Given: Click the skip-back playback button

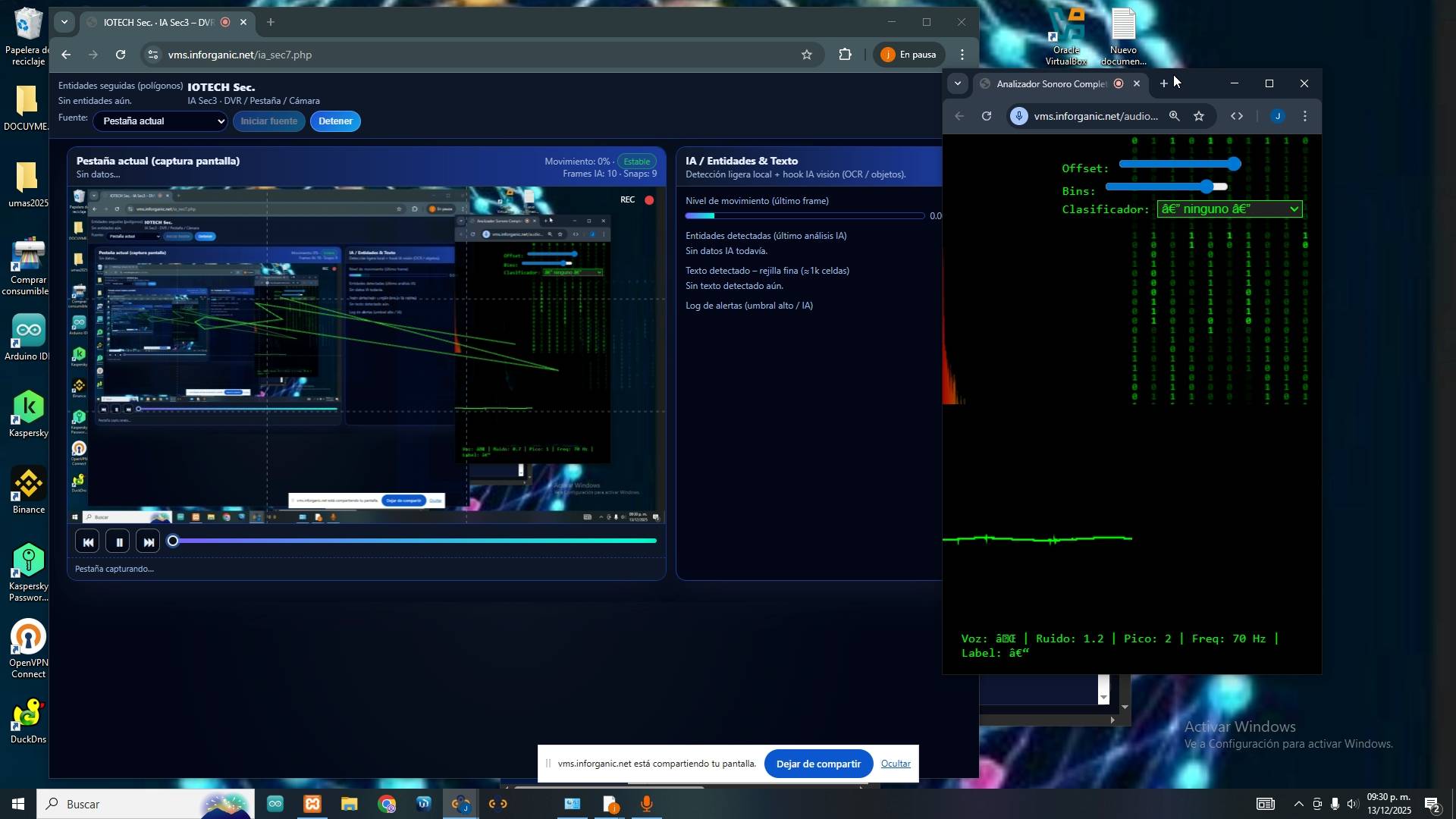Looking at the screenshot, I should coord(88,542).
